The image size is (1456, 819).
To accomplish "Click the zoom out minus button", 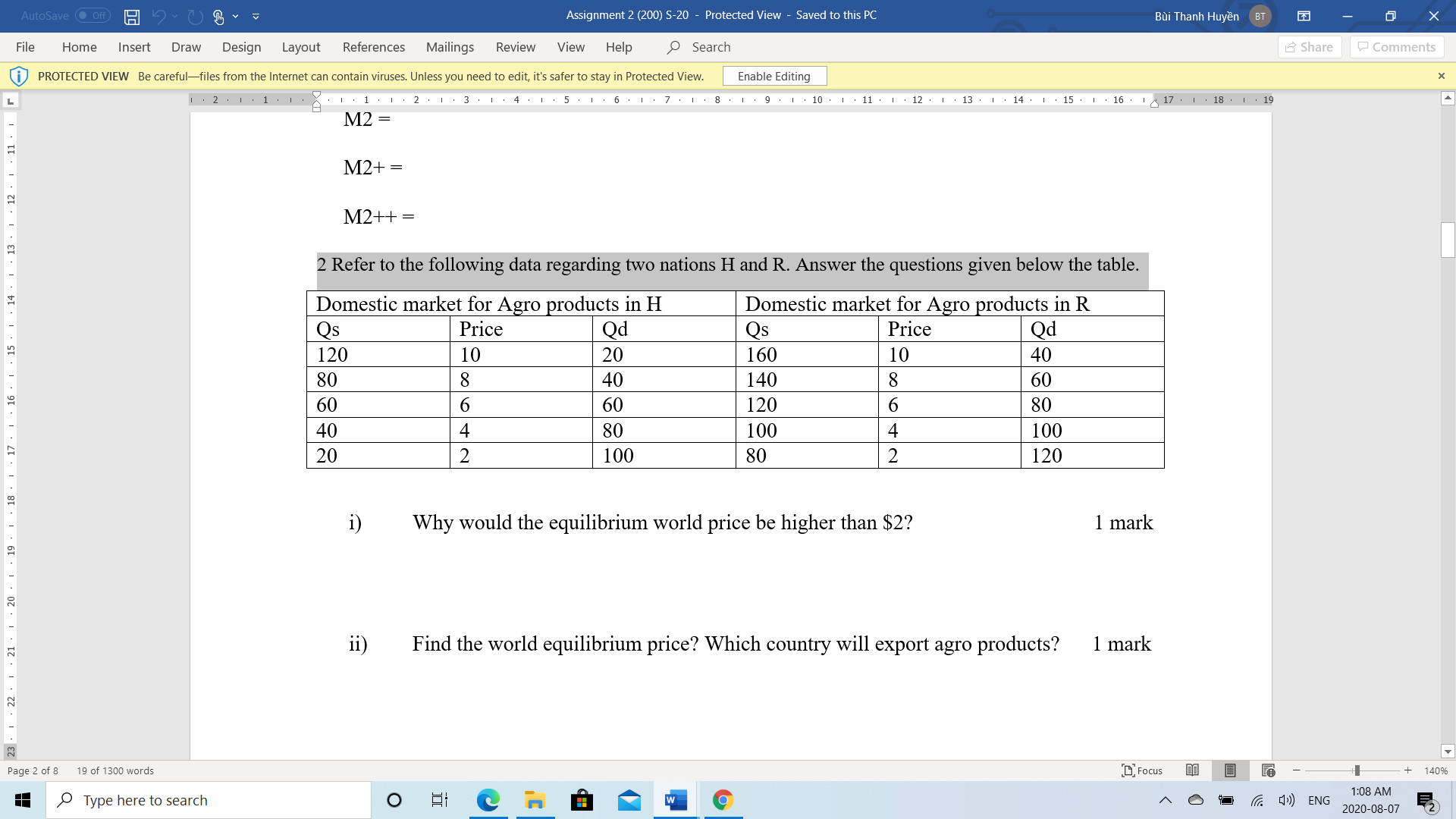I will pyautogui.click(x=1297, y=770).
